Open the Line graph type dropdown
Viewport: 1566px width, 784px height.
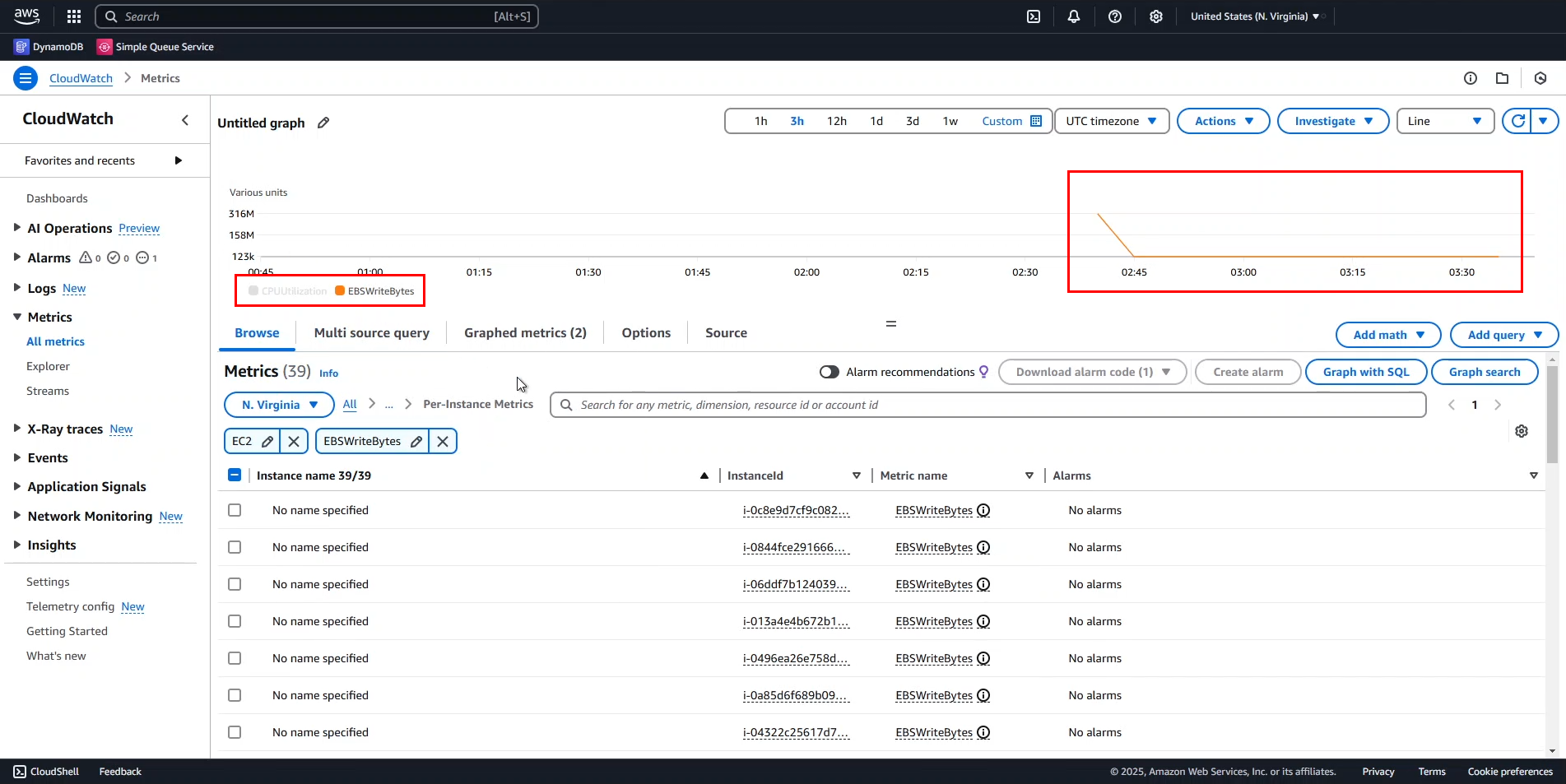(x=1444, y=121)
